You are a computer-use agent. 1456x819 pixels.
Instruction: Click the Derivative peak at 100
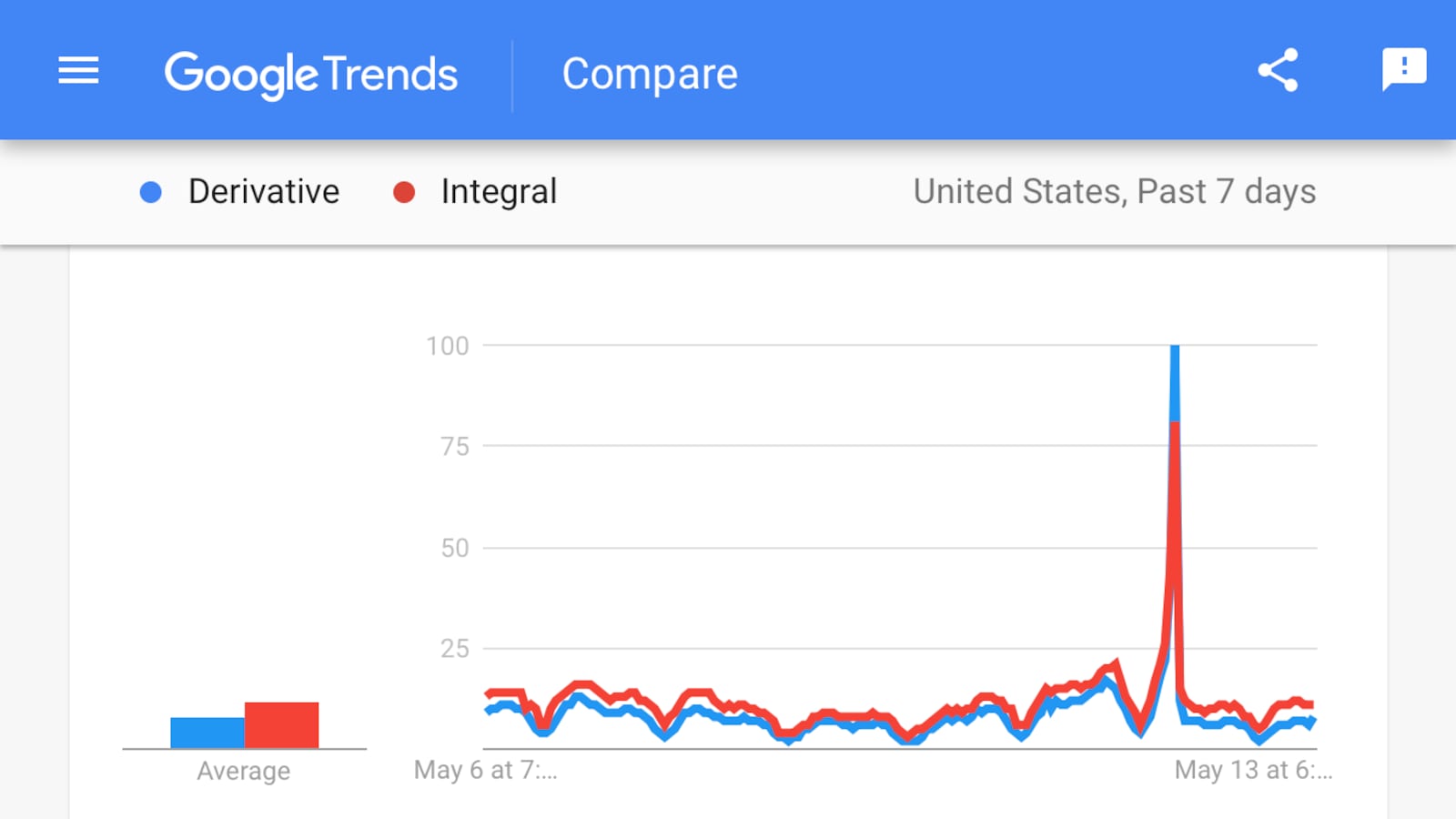(1175, 349)
